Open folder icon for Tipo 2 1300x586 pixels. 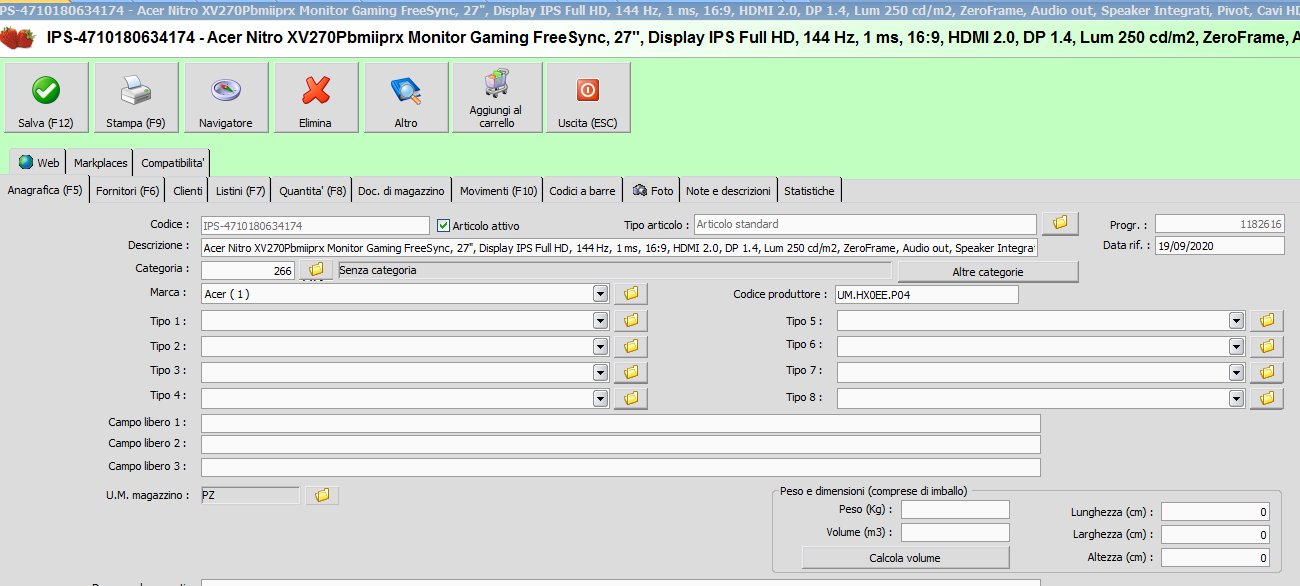click(631, 347)
